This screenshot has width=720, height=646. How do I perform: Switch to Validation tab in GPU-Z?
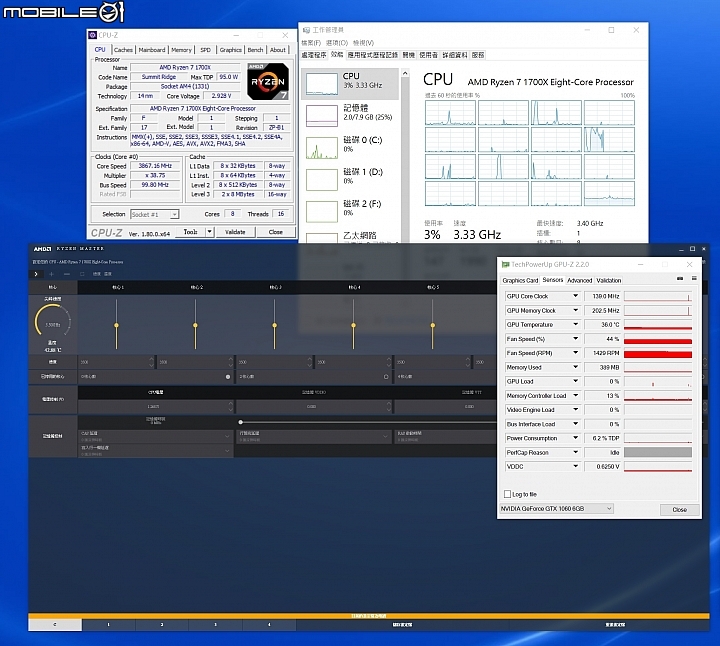pos(609,281)
